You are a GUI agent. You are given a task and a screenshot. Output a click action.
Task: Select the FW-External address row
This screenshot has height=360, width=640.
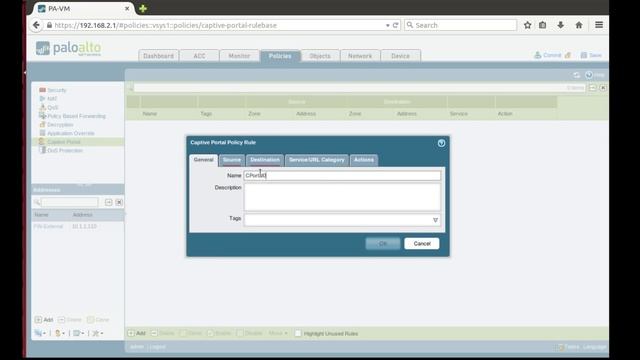coord(78,226)
